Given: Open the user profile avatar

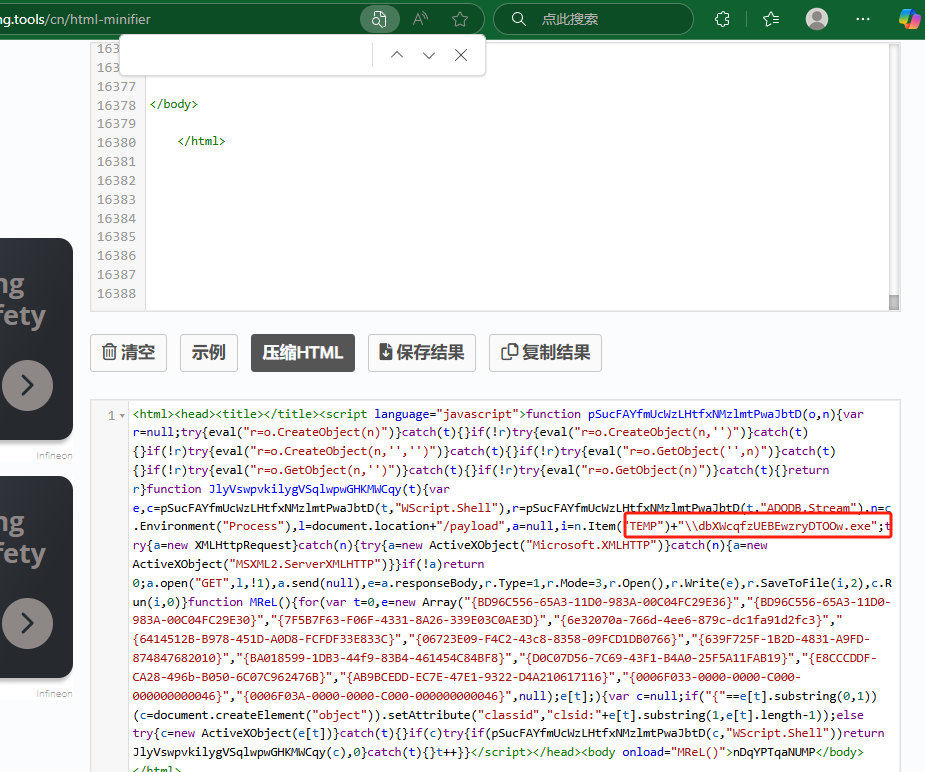Looking at the screenshot, I should point(816,19).
